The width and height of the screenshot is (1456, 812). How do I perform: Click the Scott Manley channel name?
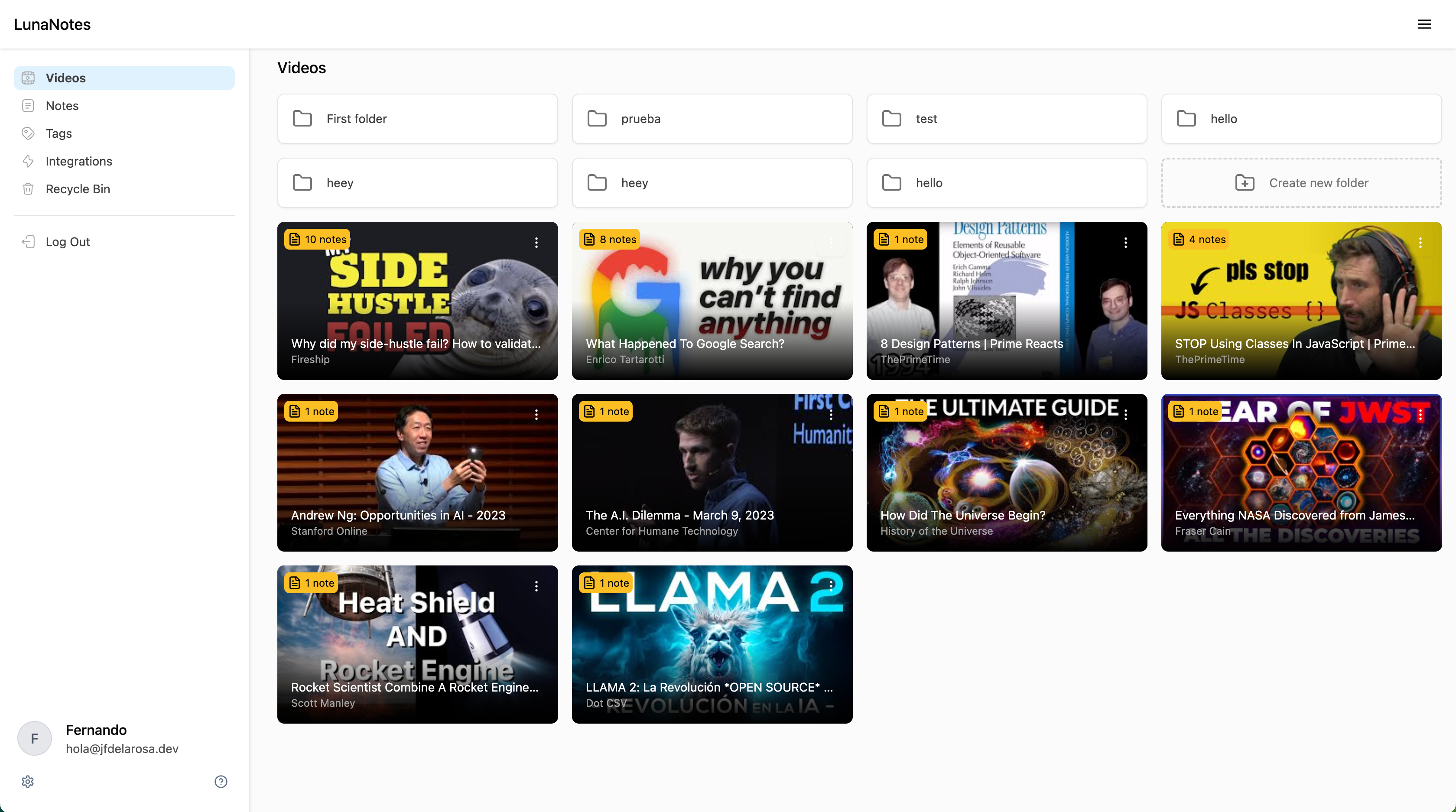(x=323, y=703)
